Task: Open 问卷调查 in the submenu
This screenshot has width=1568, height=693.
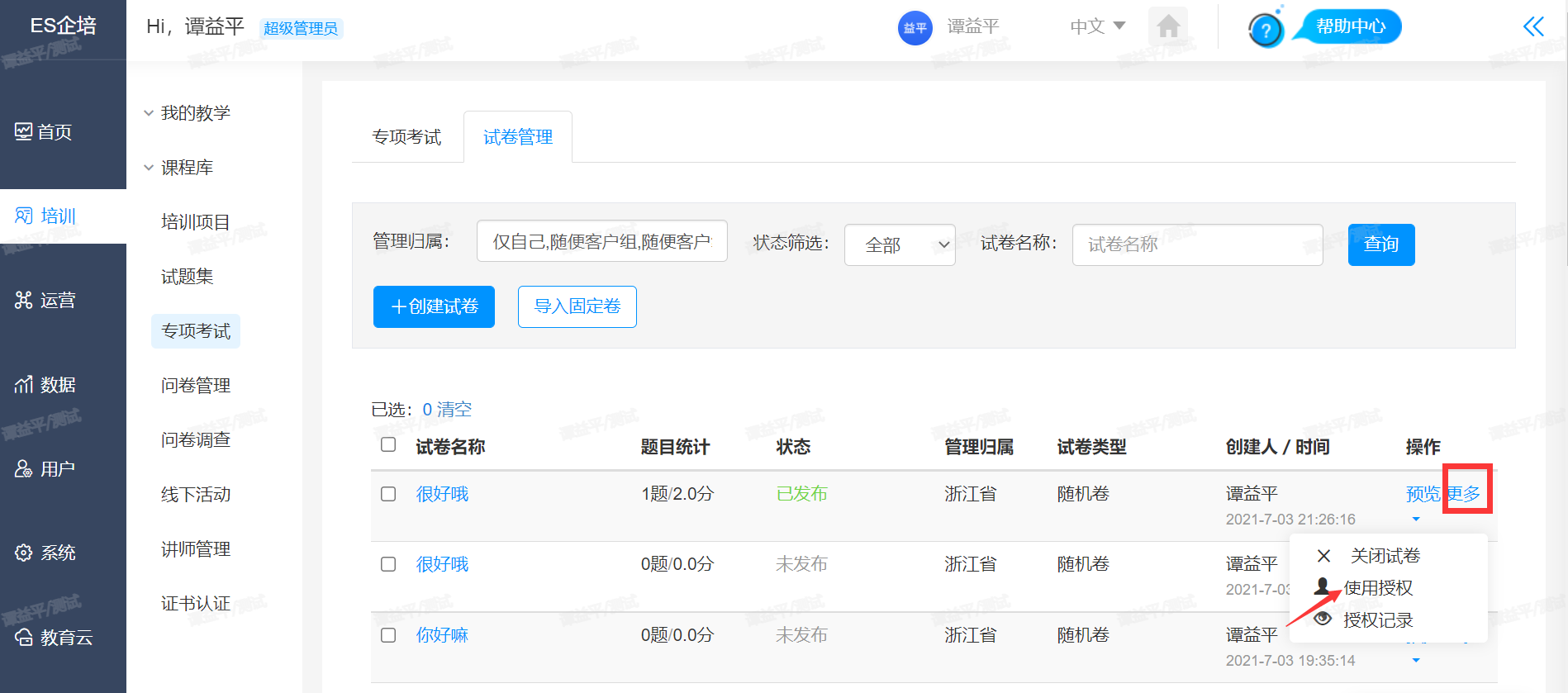Action: [x=196, y=440]
